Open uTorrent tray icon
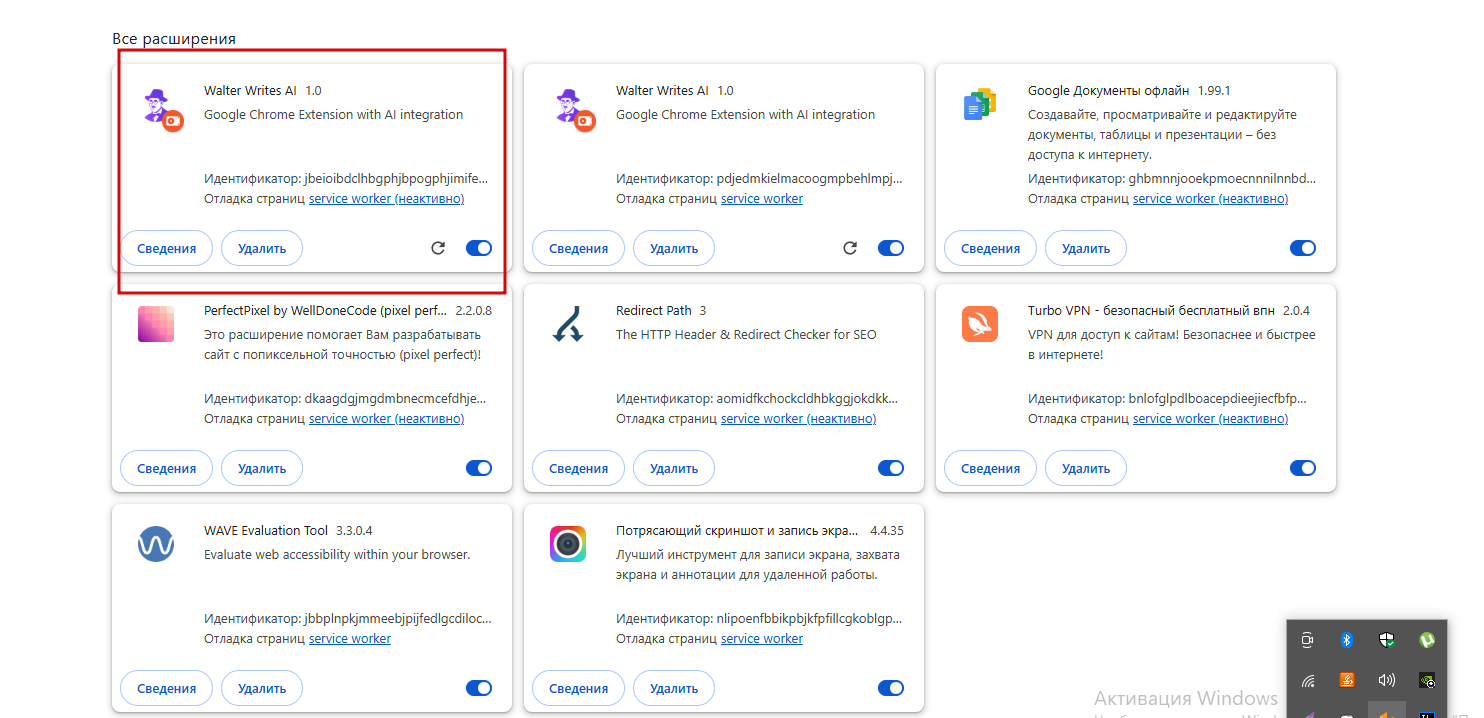 point(1427,640)
